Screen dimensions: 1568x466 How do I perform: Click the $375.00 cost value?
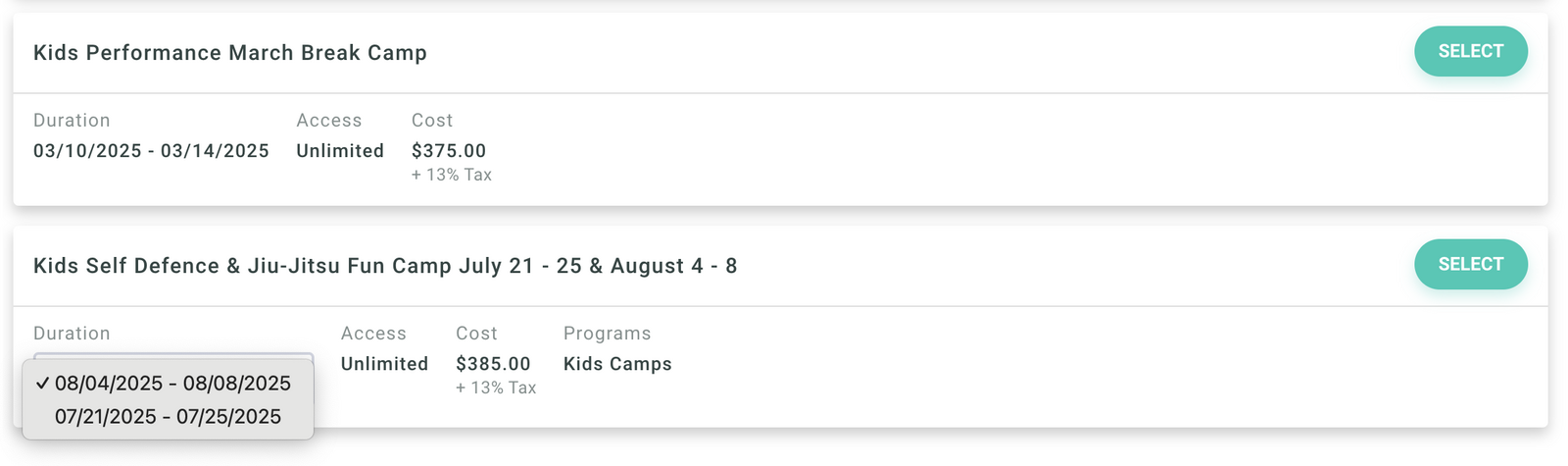[x=449, y=151]
